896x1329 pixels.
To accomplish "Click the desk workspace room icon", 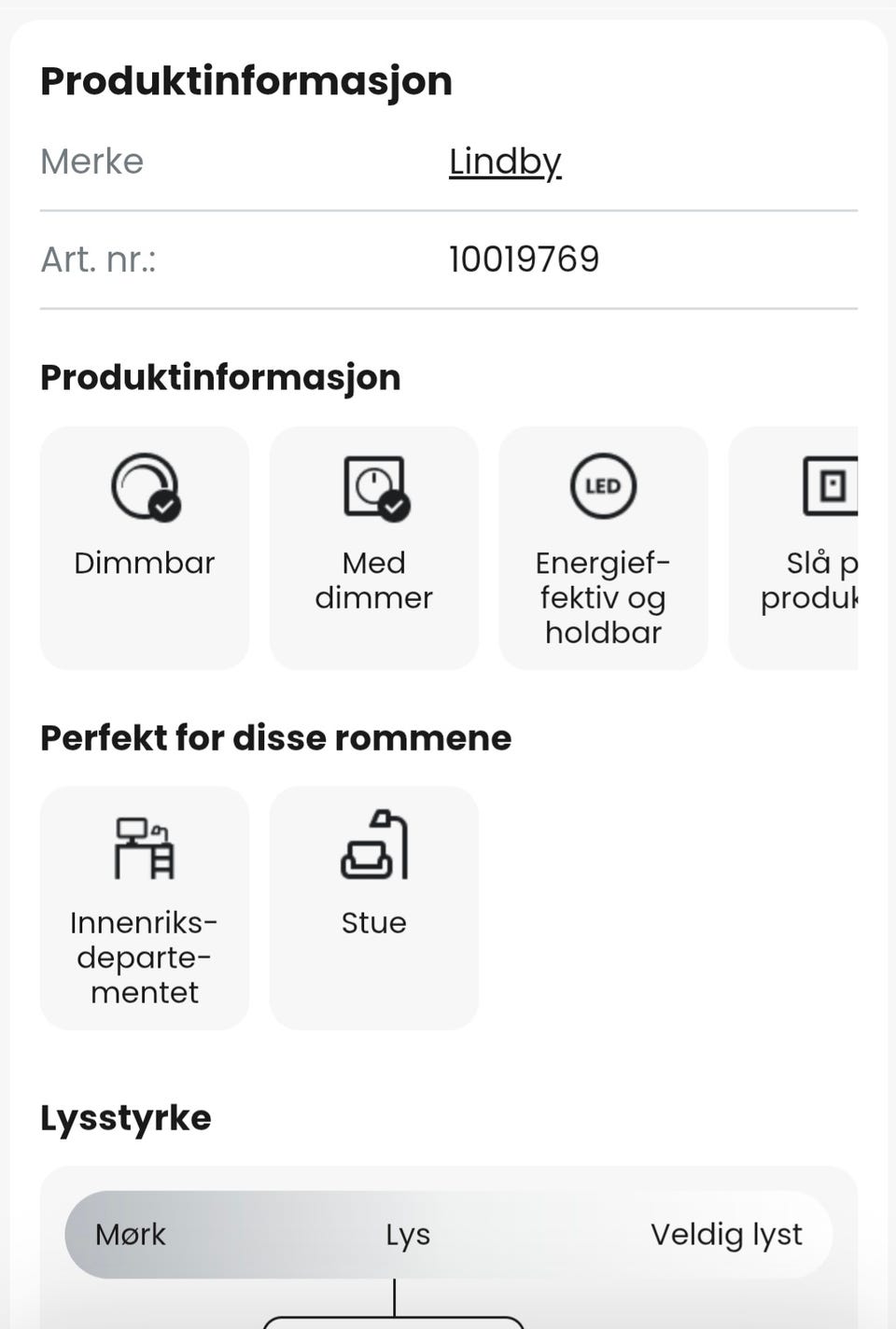I will click(145, 847).
